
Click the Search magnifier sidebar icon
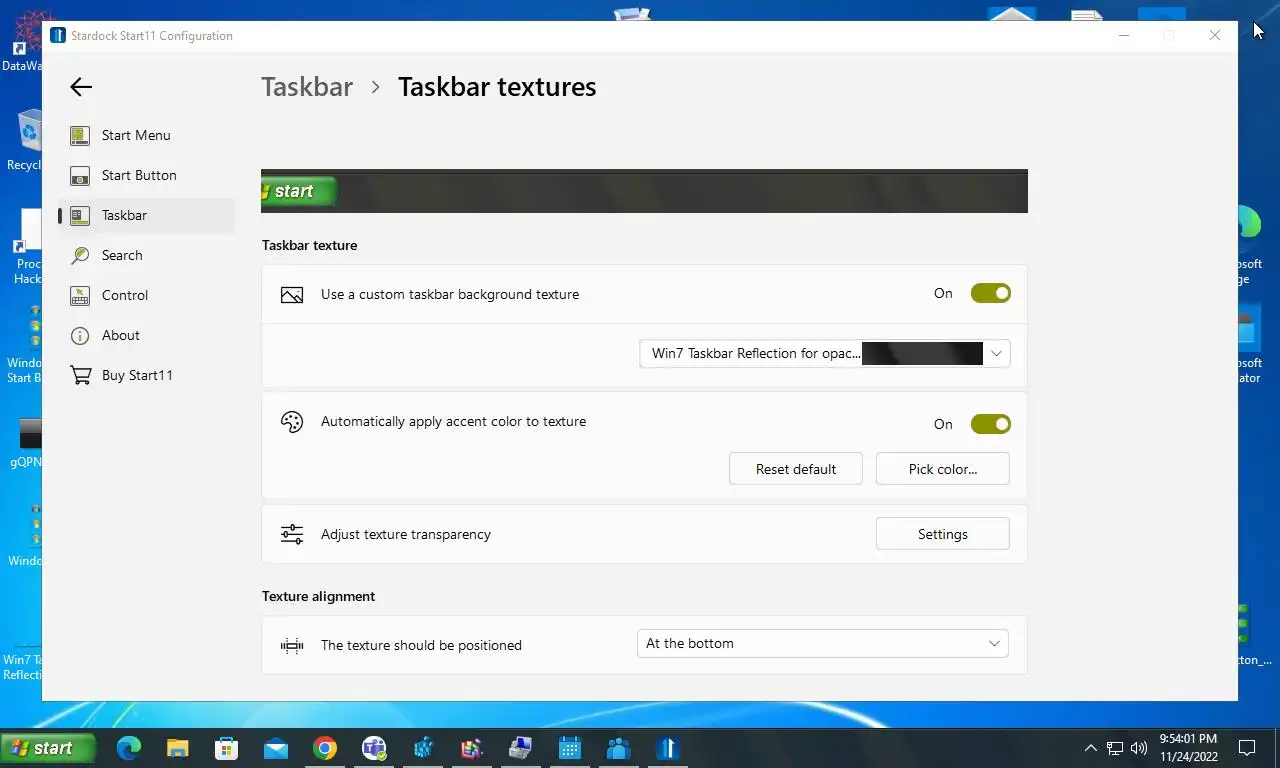[x=81, y=255]
